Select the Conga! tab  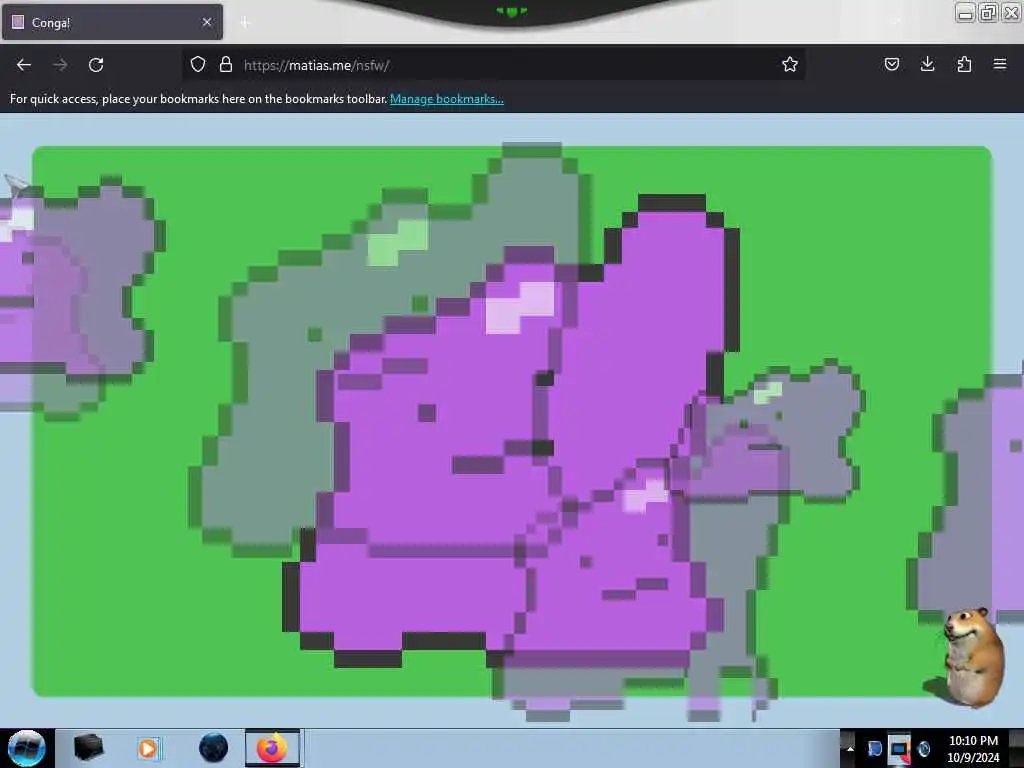coord(112,22)
